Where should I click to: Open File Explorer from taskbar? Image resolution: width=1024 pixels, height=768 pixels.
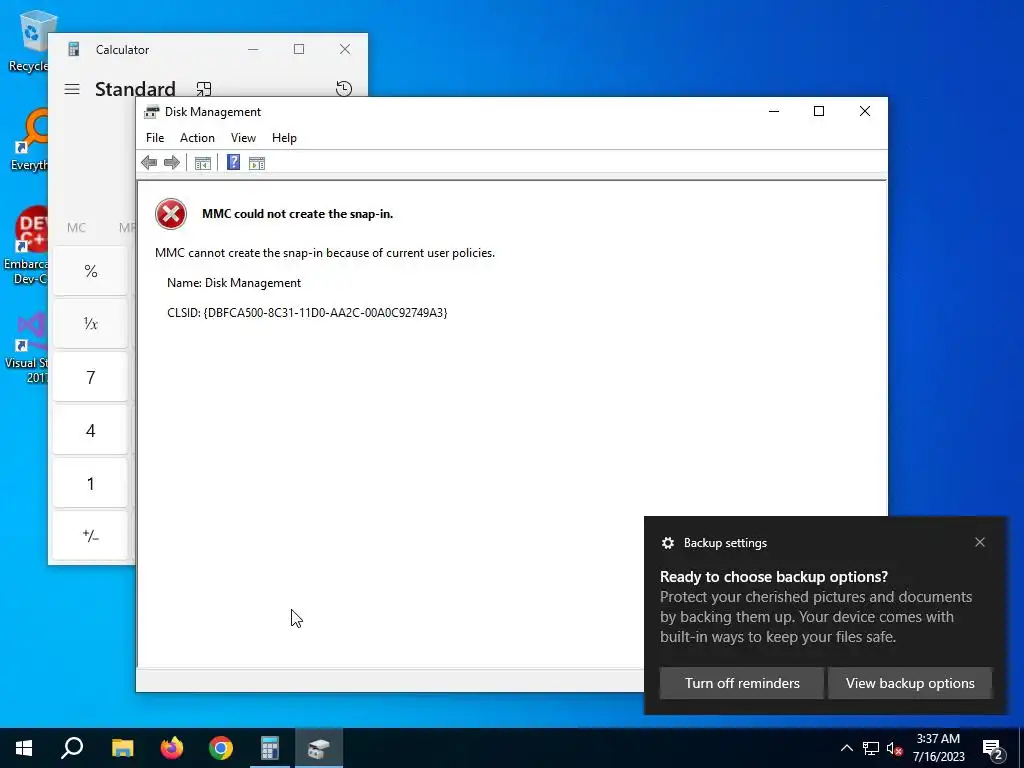(122, 748)
